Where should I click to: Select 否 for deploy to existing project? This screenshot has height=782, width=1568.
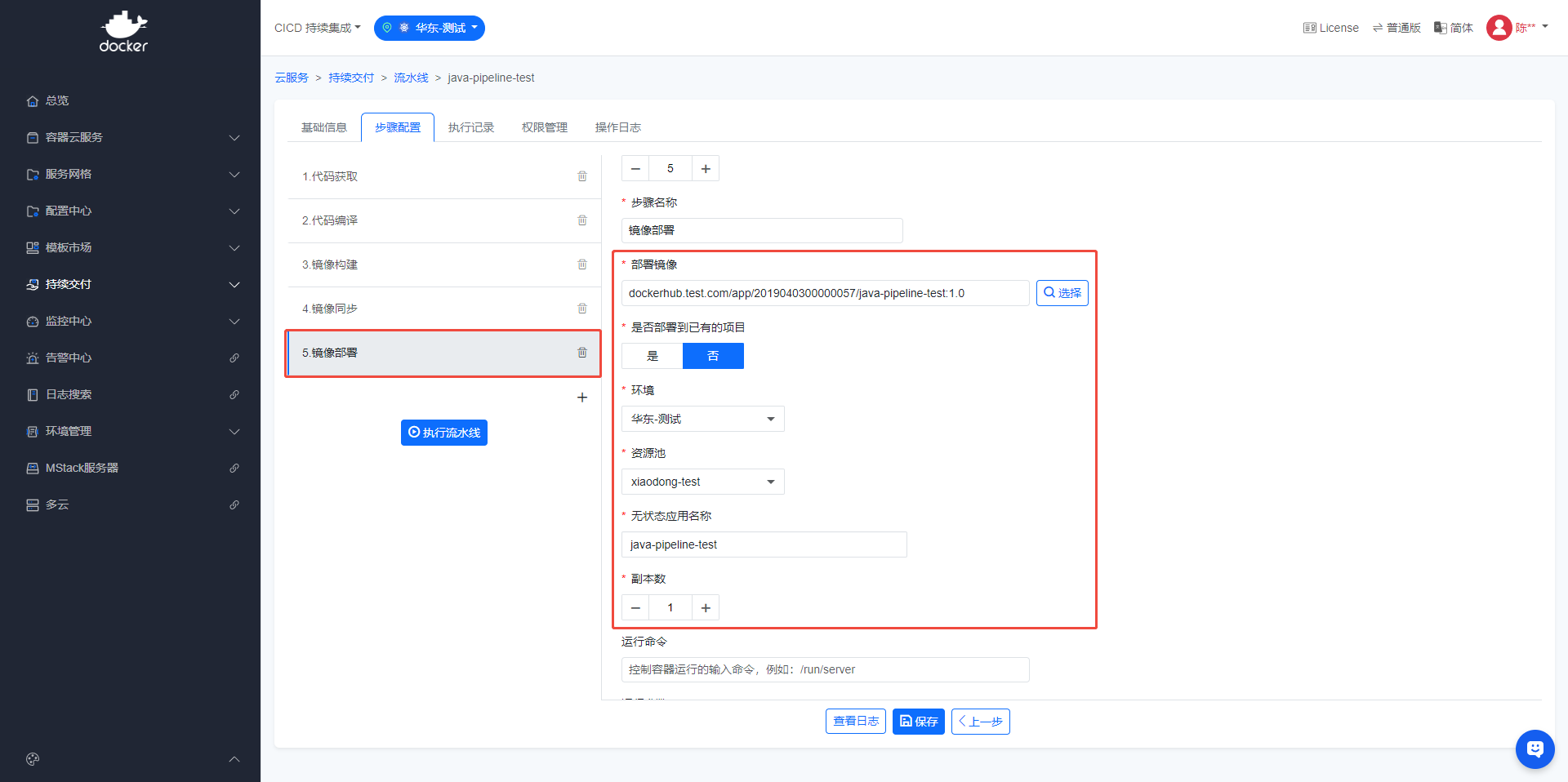pyautogui.click(x=713, y=356)
